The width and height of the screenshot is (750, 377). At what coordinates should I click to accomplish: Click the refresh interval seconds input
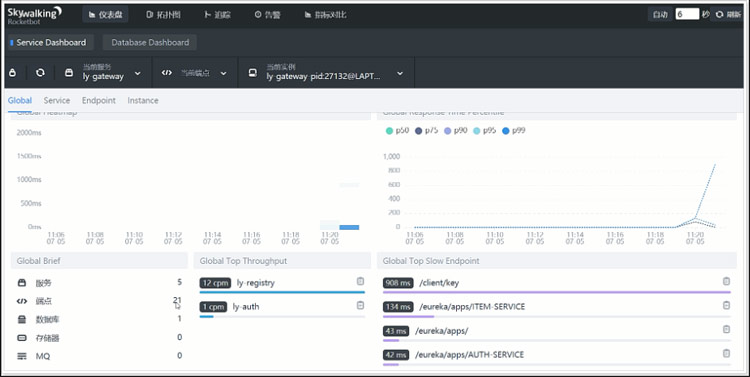tap(687, 14)
